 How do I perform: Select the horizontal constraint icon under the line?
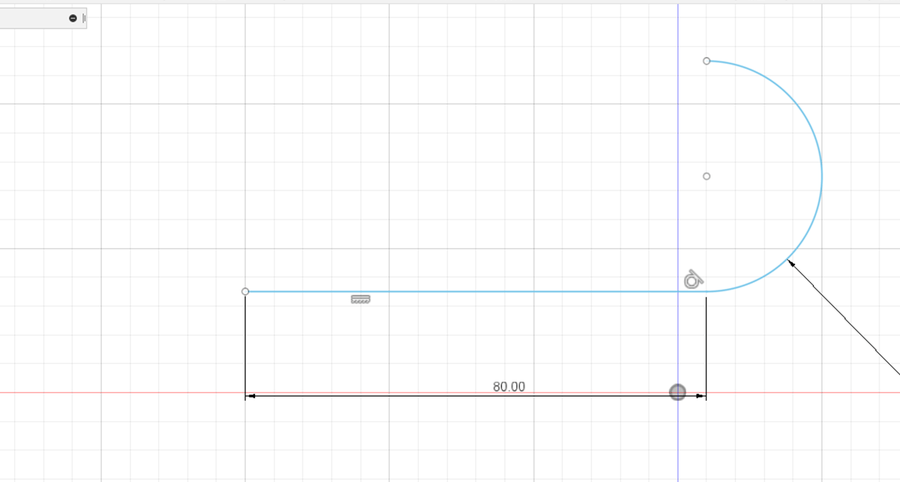point(360,300)
